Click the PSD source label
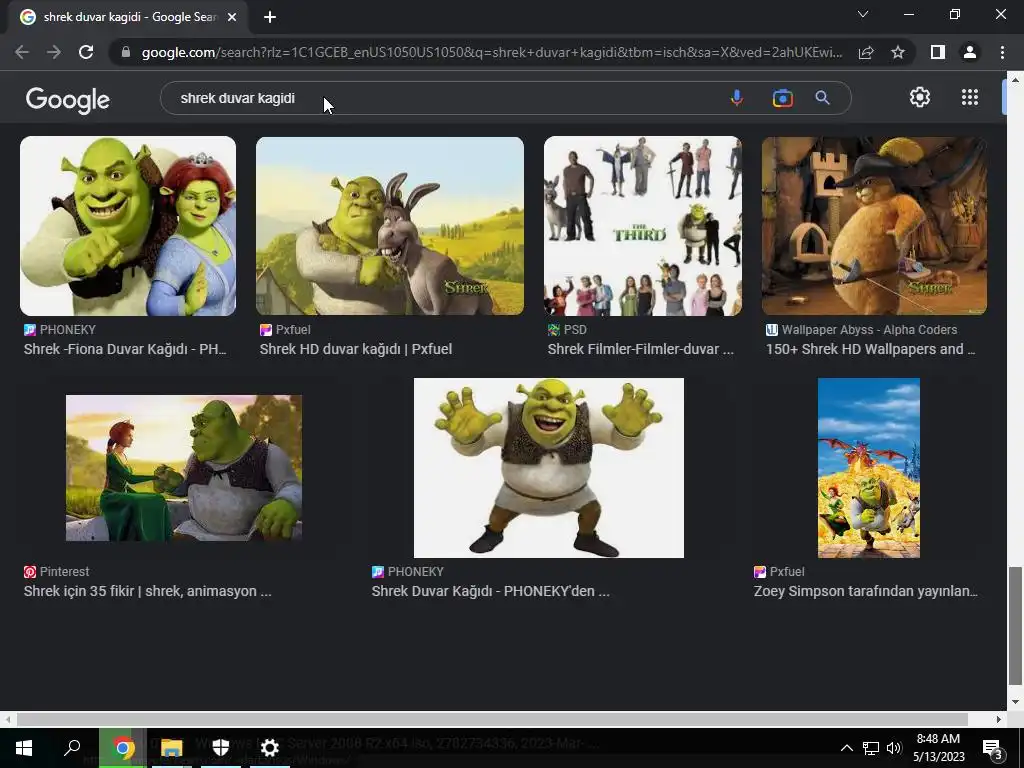The height and width of the screenshot is (768, 1024). (575, 330)
